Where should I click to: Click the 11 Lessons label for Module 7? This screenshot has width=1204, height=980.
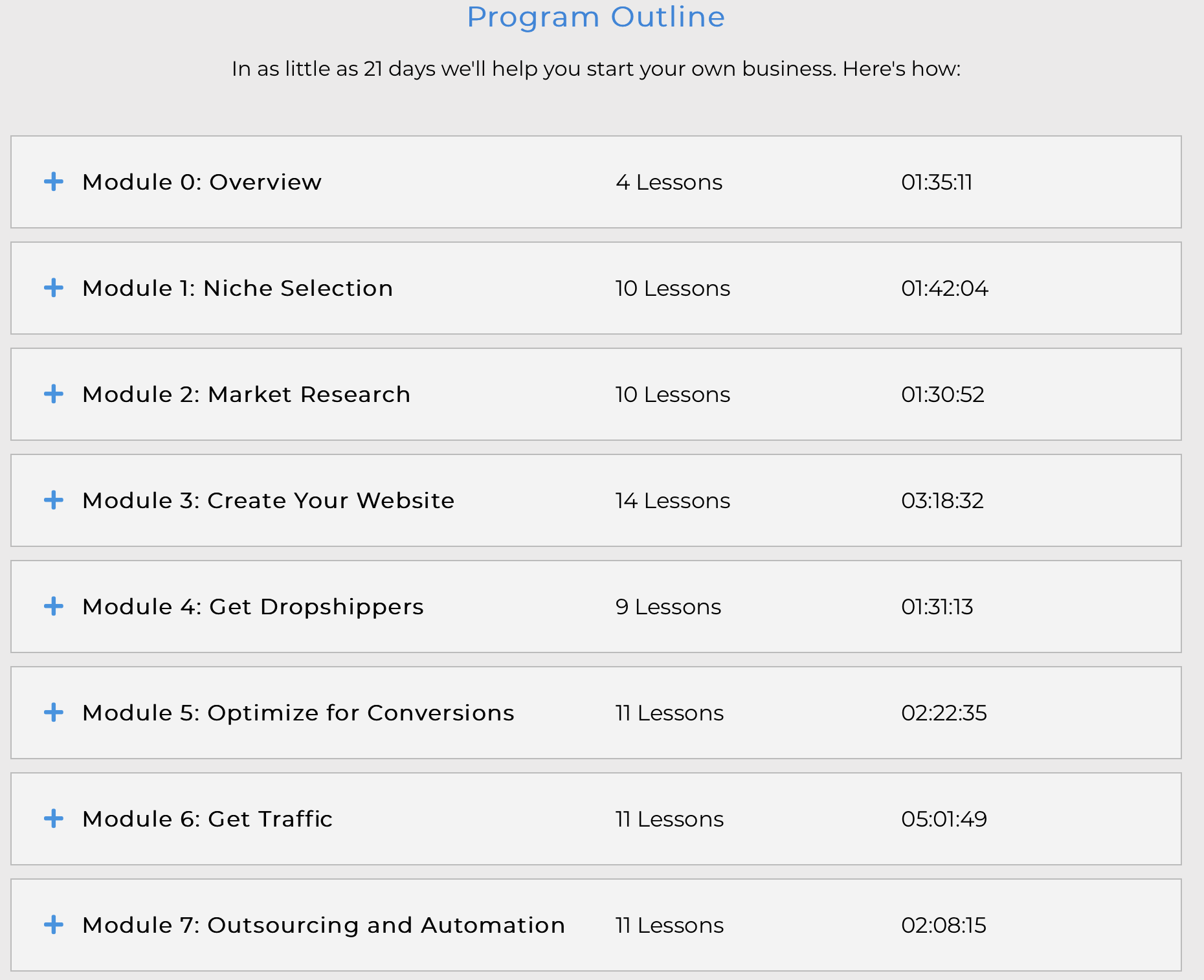[x=669, y=925]
